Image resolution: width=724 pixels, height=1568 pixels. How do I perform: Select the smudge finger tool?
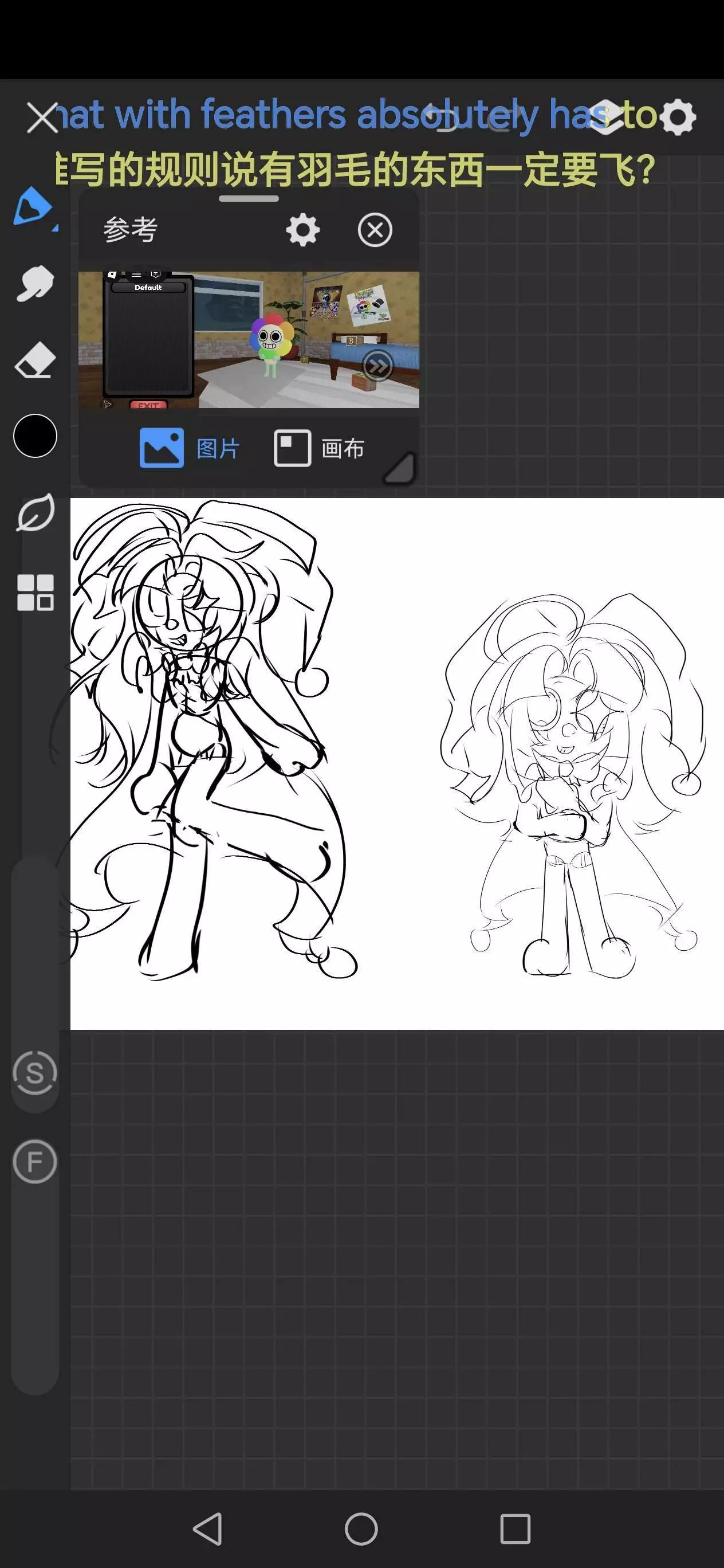pos(35,283)
